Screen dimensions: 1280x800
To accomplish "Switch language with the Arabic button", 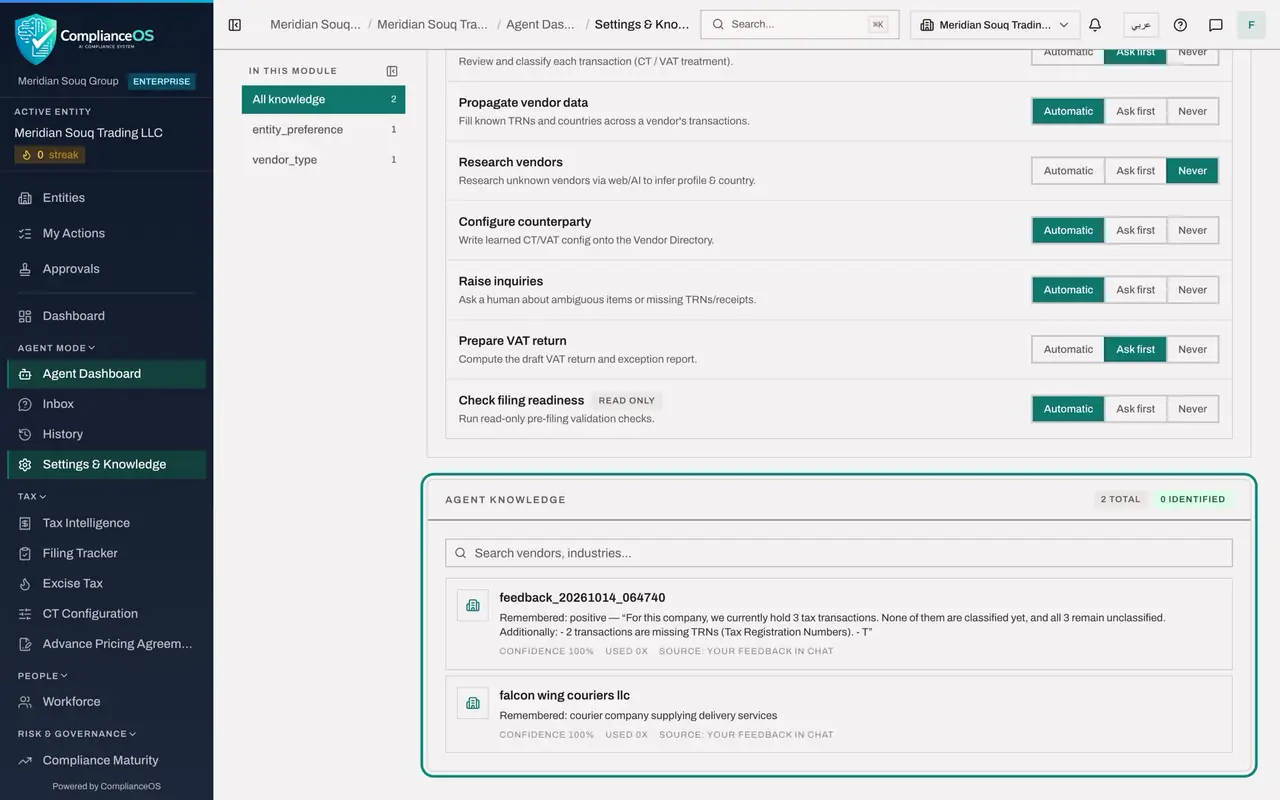I will [x=1141, y=25].
